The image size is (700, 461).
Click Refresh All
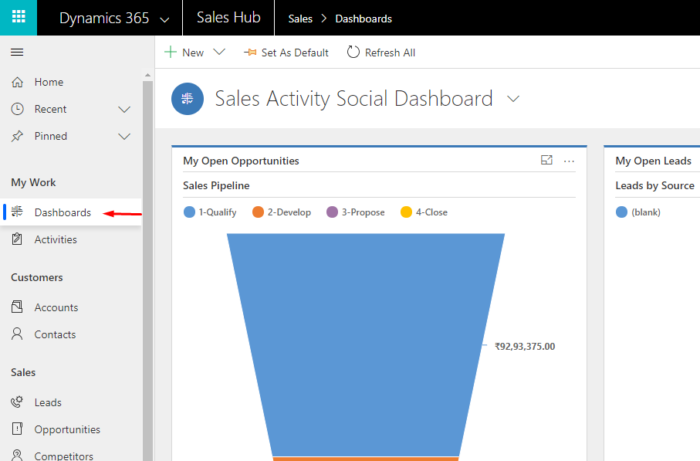(x=381, y=53)
